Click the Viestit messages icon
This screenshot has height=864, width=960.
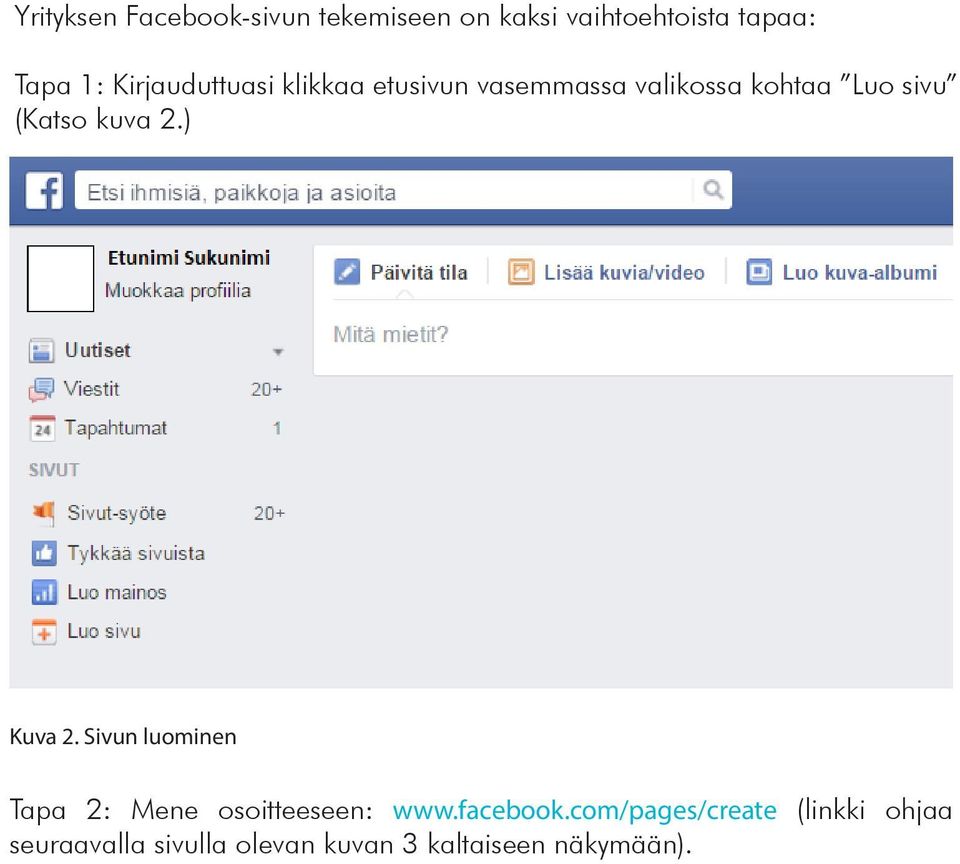tap(42, 389)
